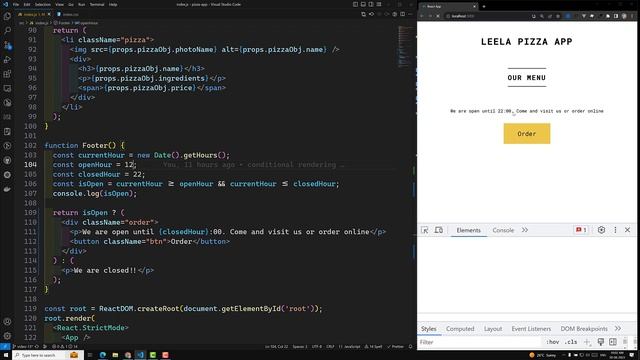This screenshot has width=640, height=360.
Task: Open the Help menu
Action: (113, 4)
